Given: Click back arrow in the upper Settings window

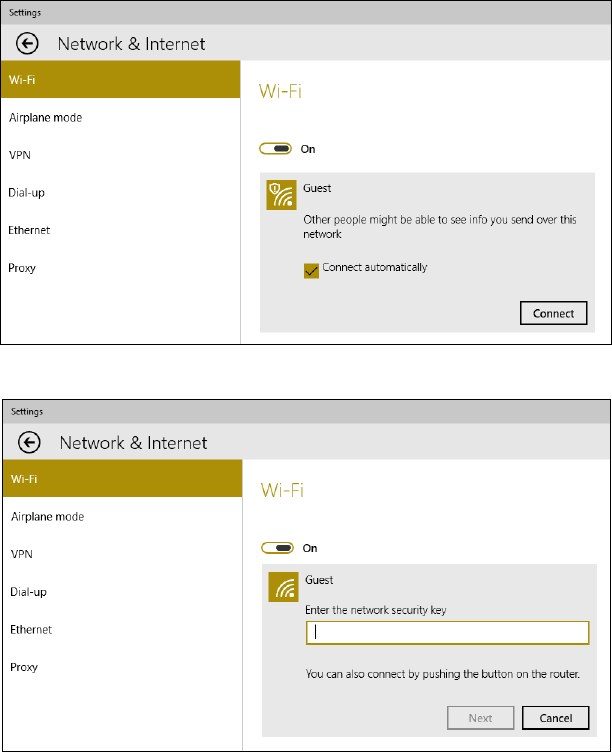Looking at the screenshot, I should tap(28, 43).
